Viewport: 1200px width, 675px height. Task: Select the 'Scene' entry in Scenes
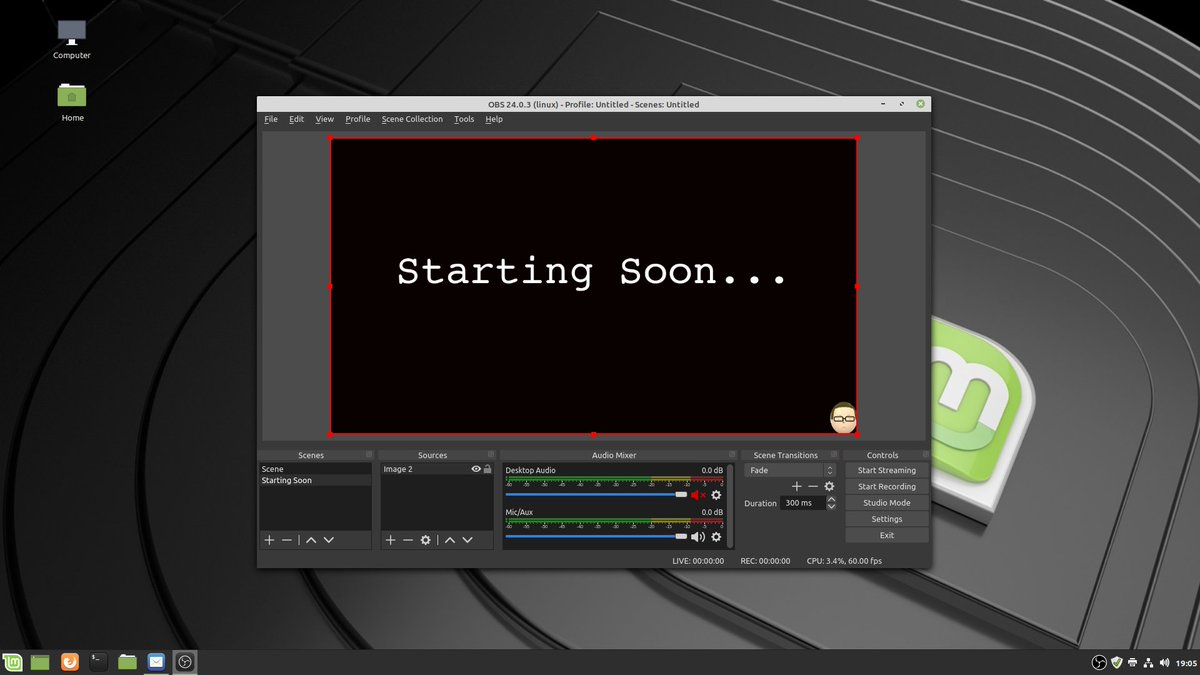pyautogui.click(x=315, y=469)
